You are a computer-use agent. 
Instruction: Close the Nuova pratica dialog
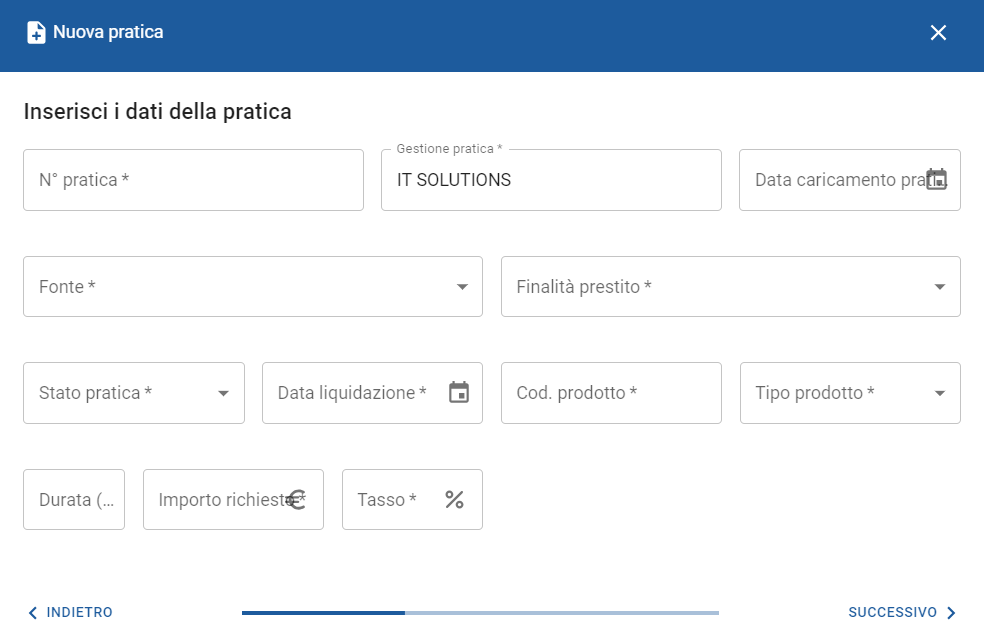coord(938,33)
